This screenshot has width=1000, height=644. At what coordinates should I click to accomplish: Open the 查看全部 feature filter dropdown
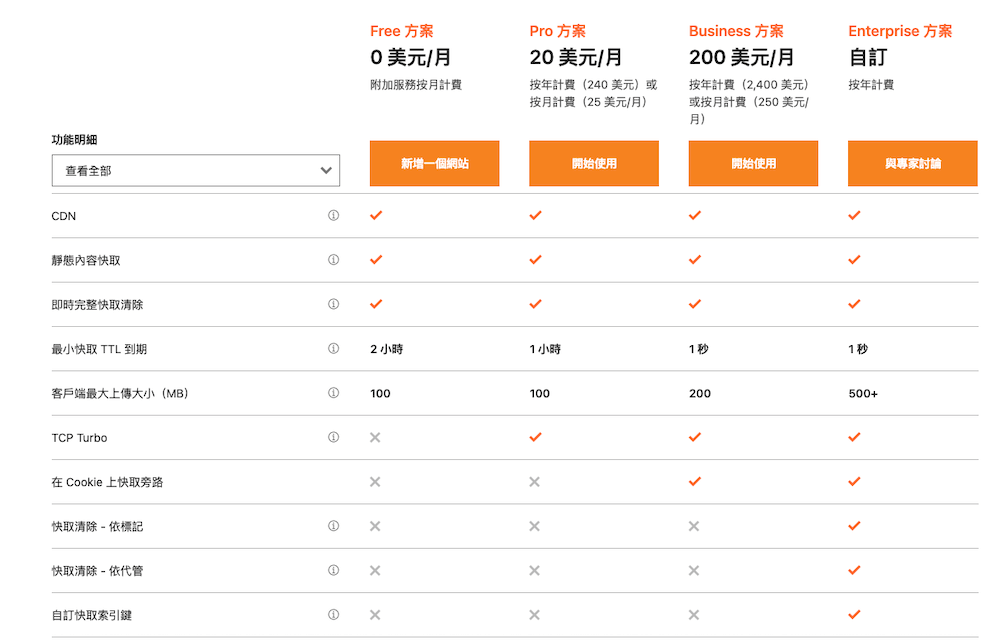point(196,170)
